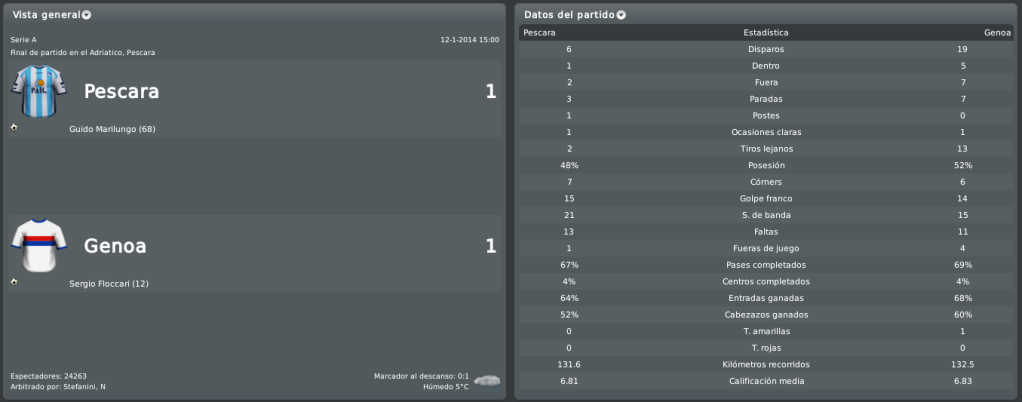
Task: Select the Calificación media row
Action: coord(766,381)
